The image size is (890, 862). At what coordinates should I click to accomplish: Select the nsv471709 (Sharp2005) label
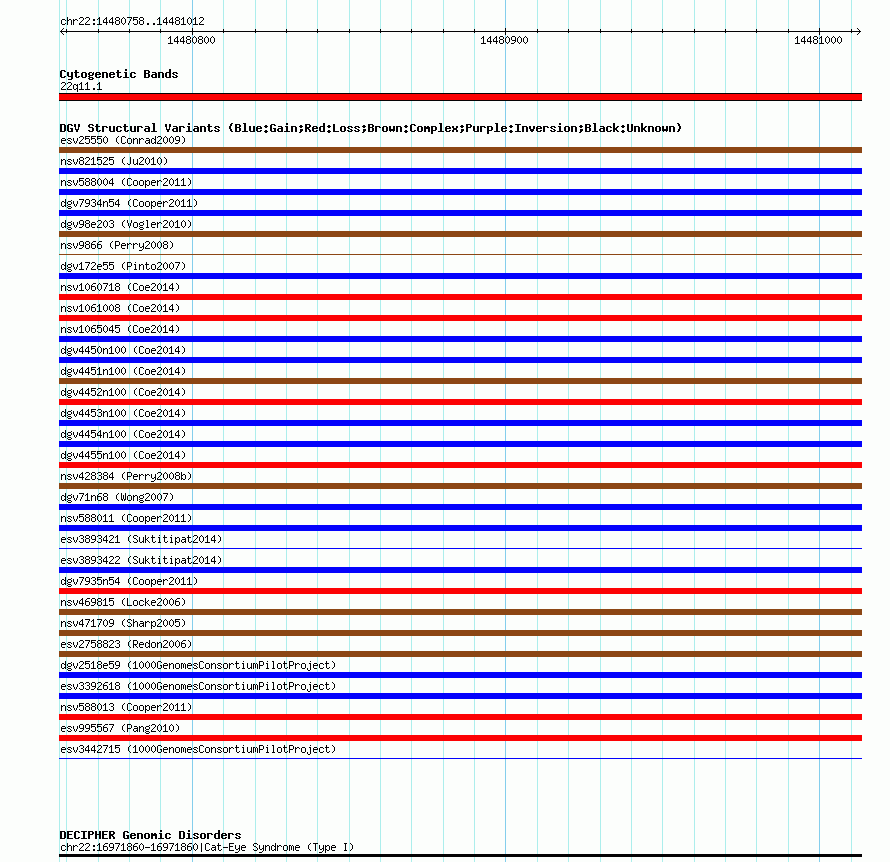pos(123,623)
